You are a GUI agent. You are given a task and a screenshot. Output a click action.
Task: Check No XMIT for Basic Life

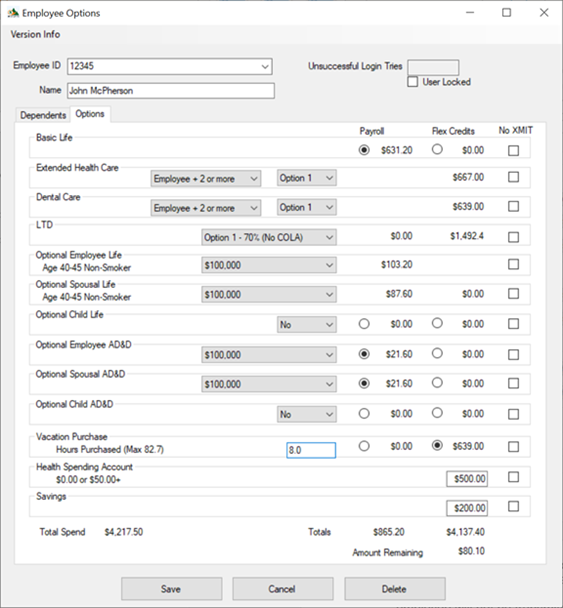click(513, 150)
